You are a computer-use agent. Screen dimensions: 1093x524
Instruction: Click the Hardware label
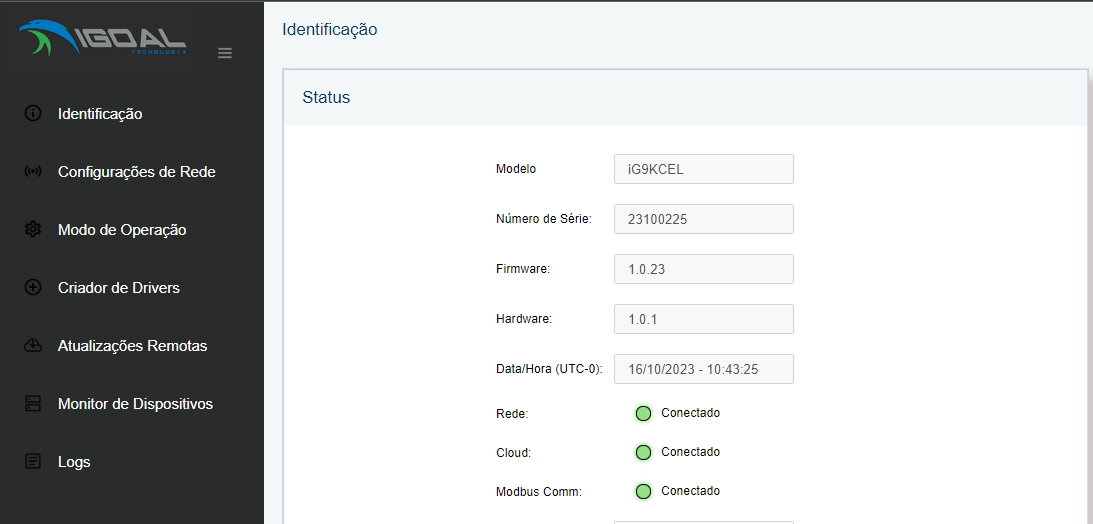point(524,319)
